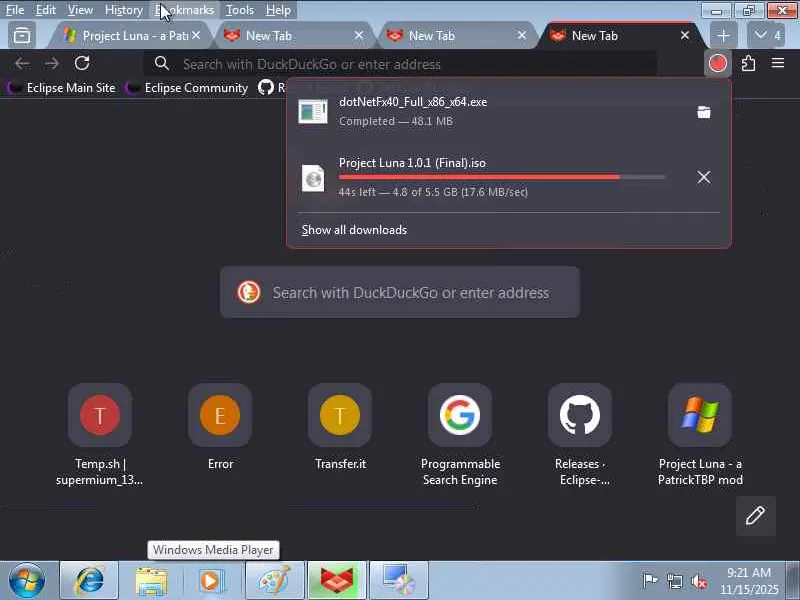Open a new tab with plus button
Image resolution: width=800 pixels, height=600 pixels.
click(723, 35)
